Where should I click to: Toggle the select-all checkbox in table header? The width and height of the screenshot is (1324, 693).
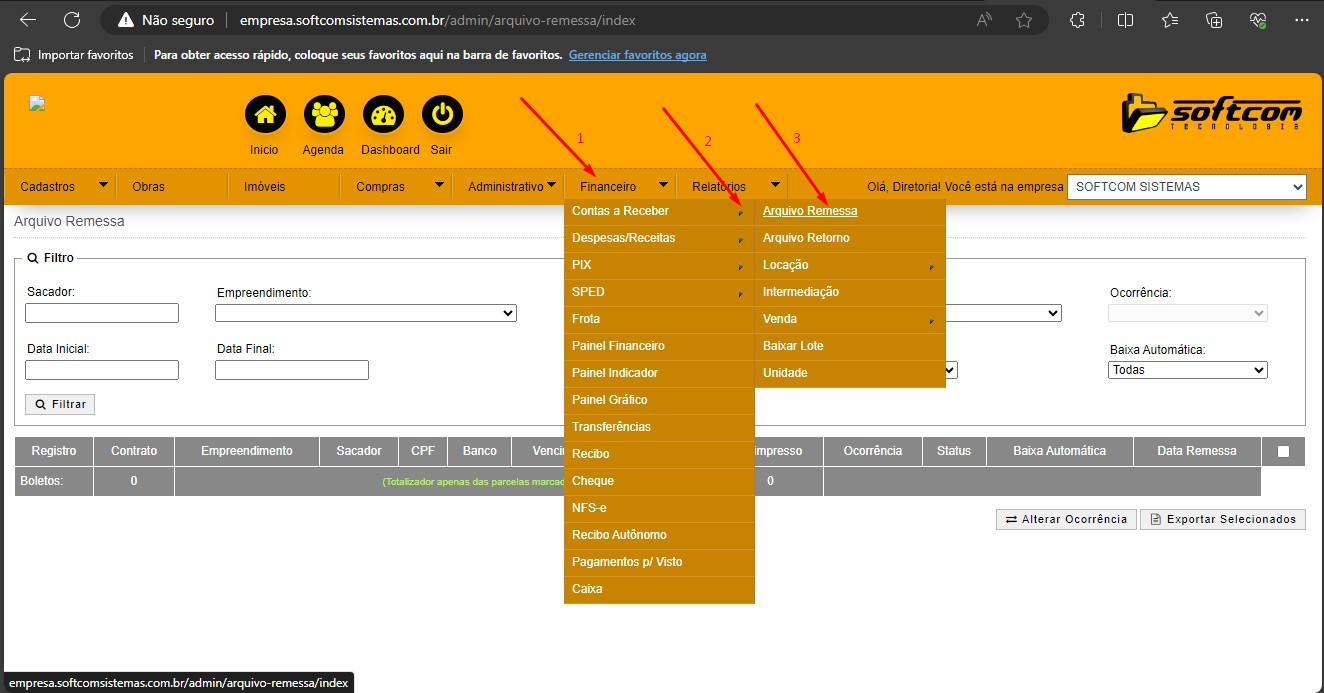click(1283, 452)
